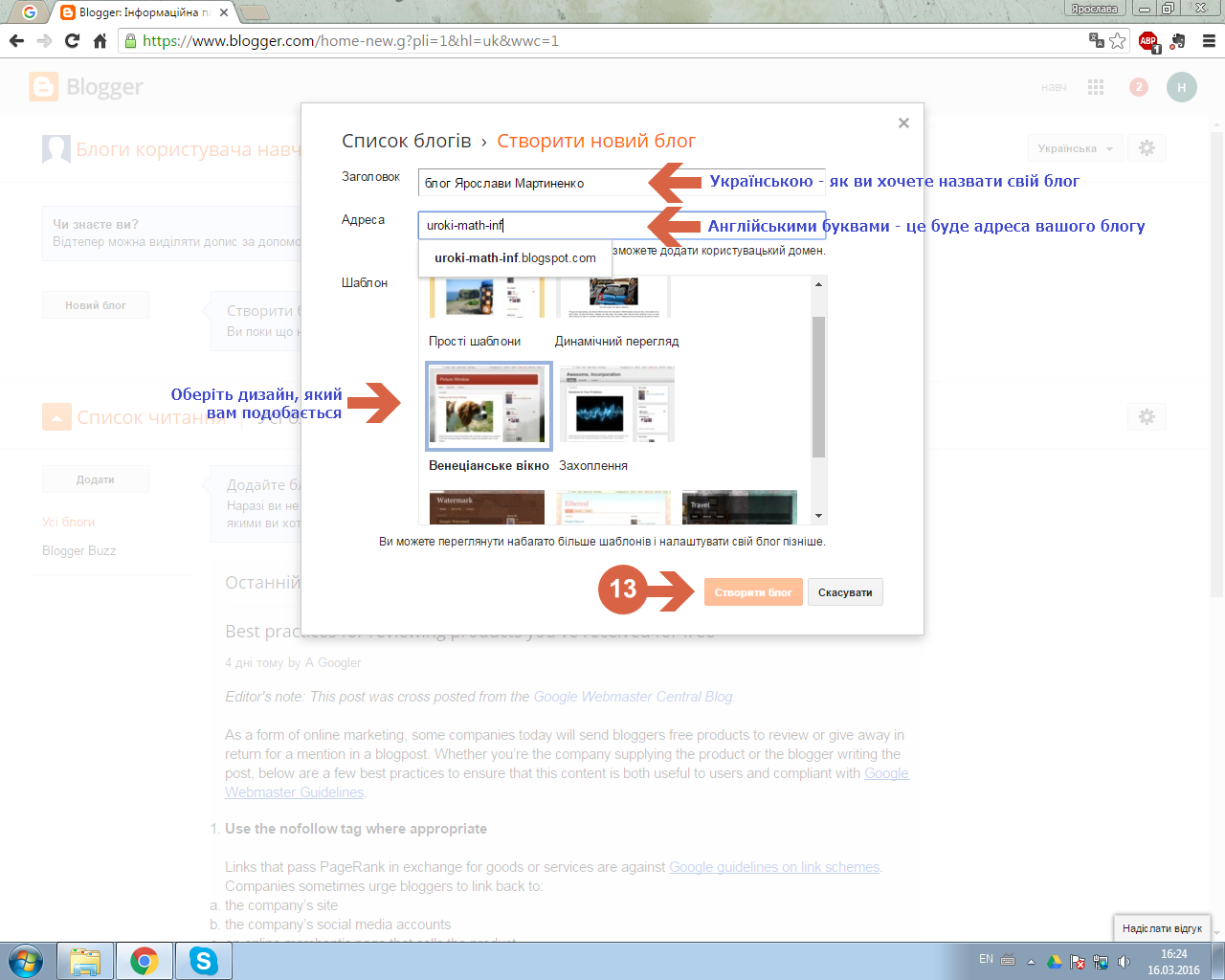This screenshot has height=980, width=1225.
Task: Click the Скасувати button
Action: tap(845, 592)
